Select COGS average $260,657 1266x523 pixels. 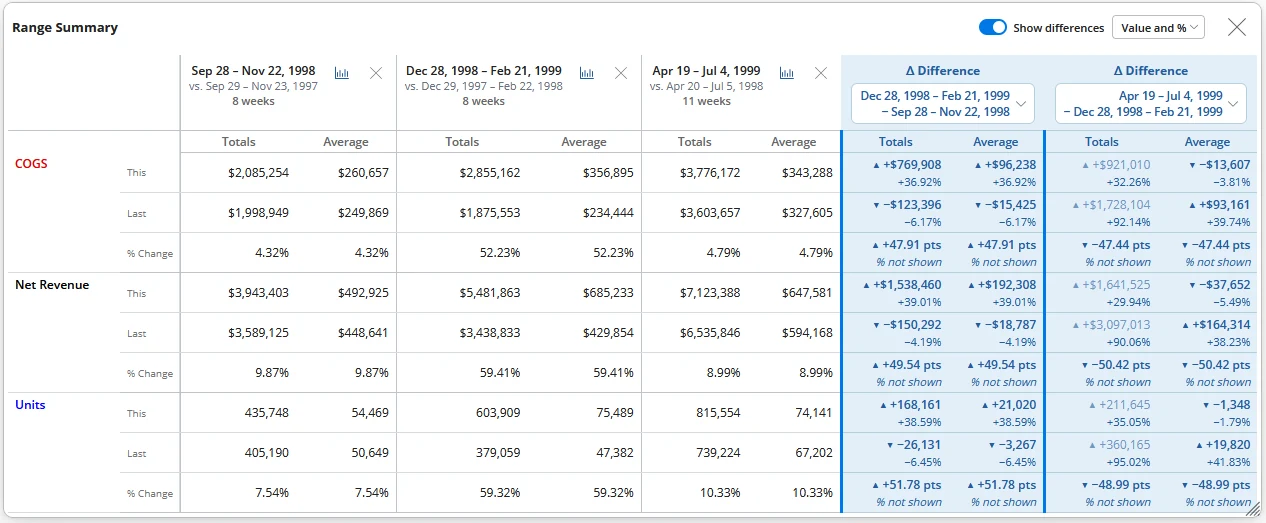pos(363,173)
